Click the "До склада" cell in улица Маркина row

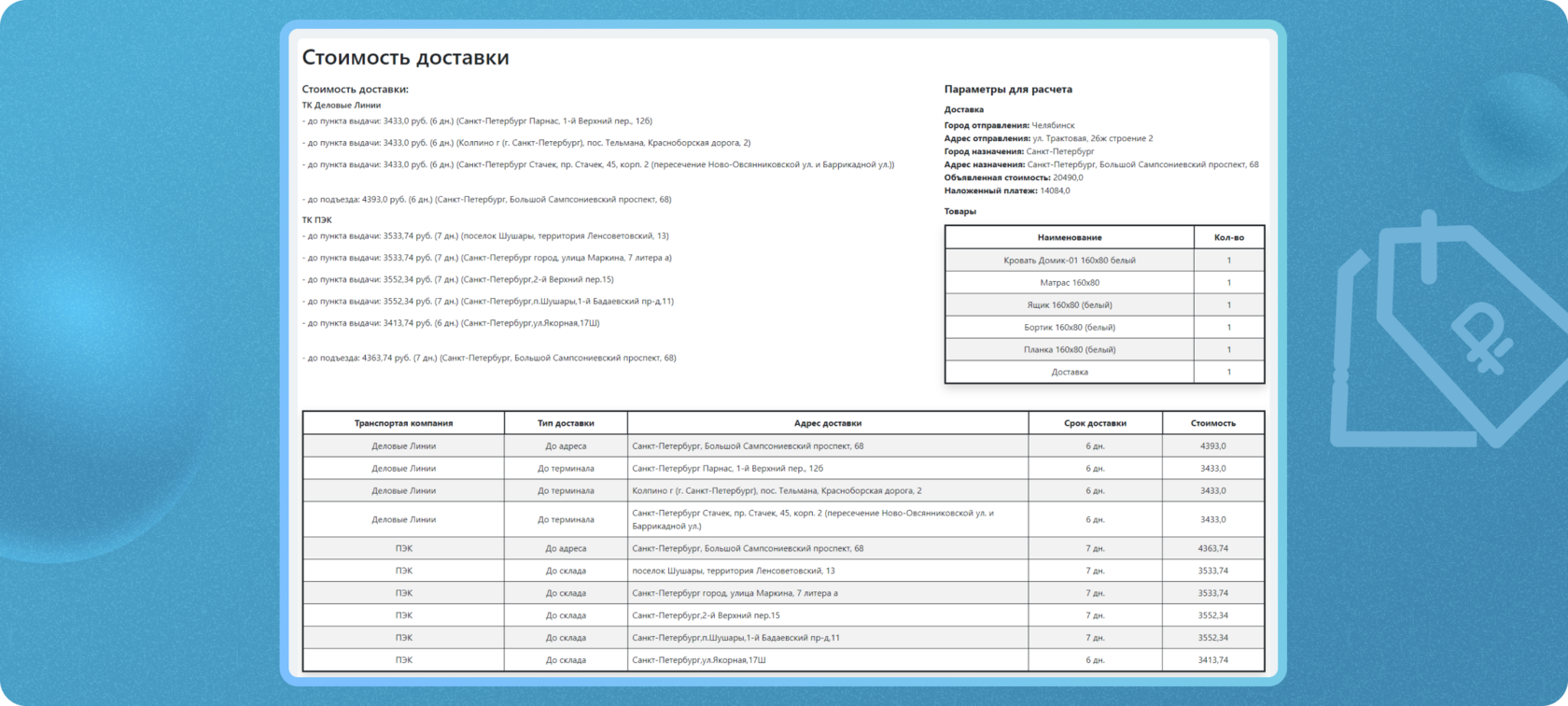[566, 594]
